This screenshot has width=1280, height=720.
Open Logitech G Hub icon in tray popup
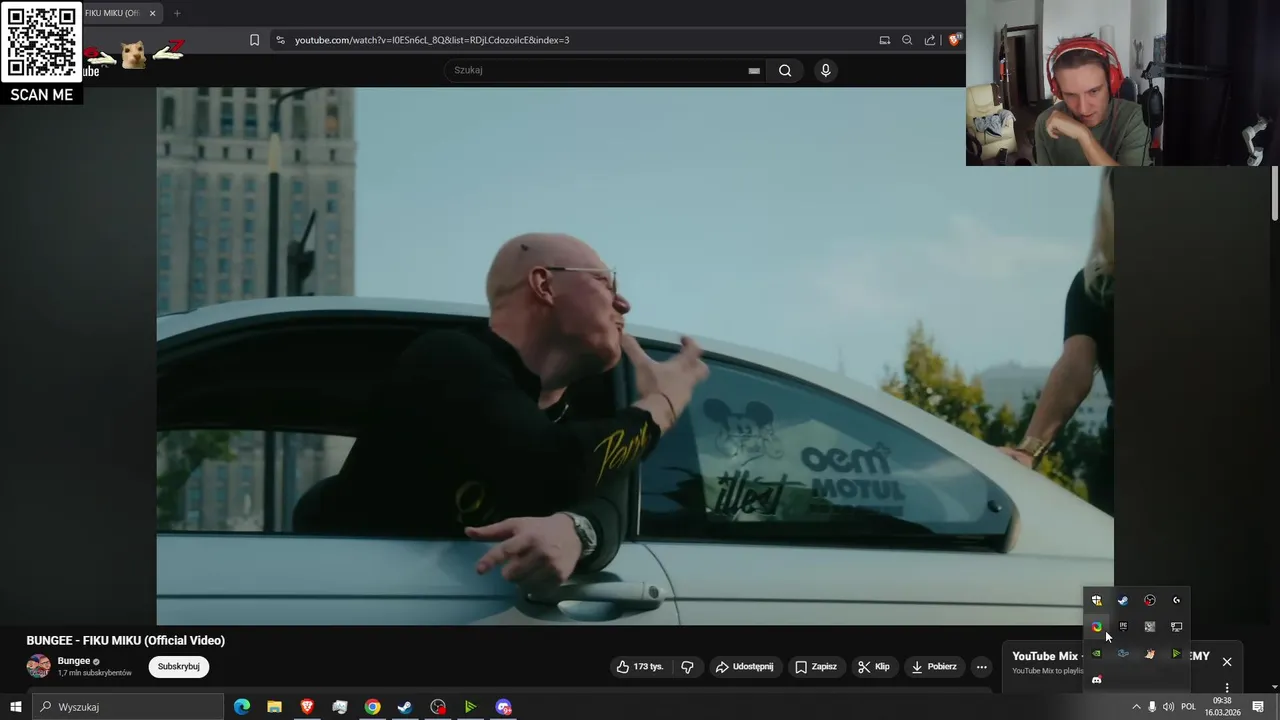click(1176, 600)
